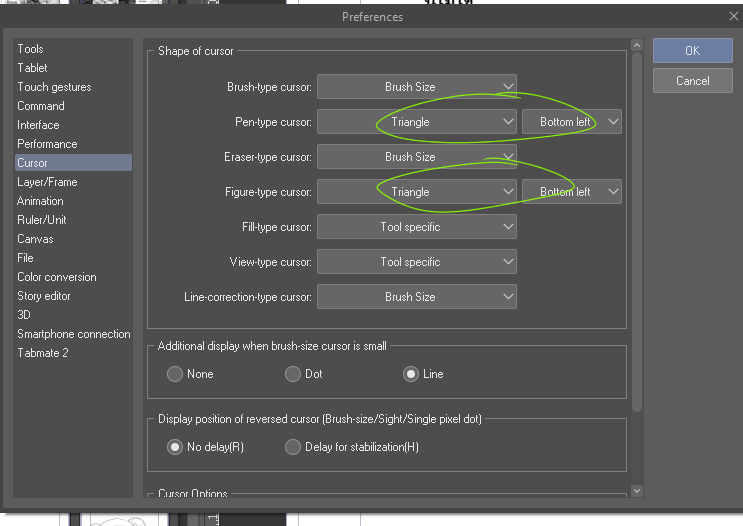Open Line-correction-type cursor dropdown
This screenshot has width=743, height=526.
click(416, 297)
